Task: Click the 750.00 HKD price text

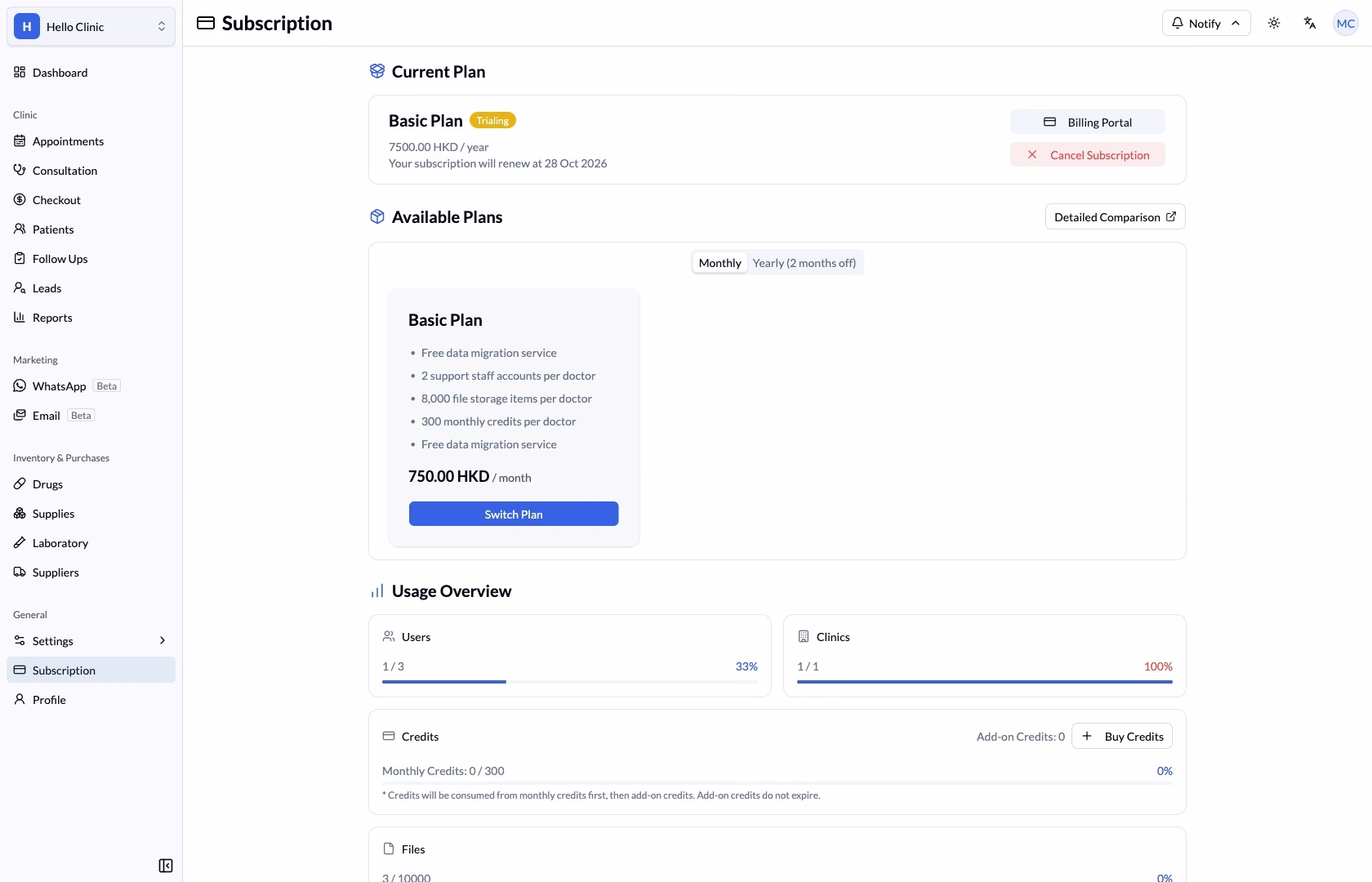Action: (x=448, y=477)
